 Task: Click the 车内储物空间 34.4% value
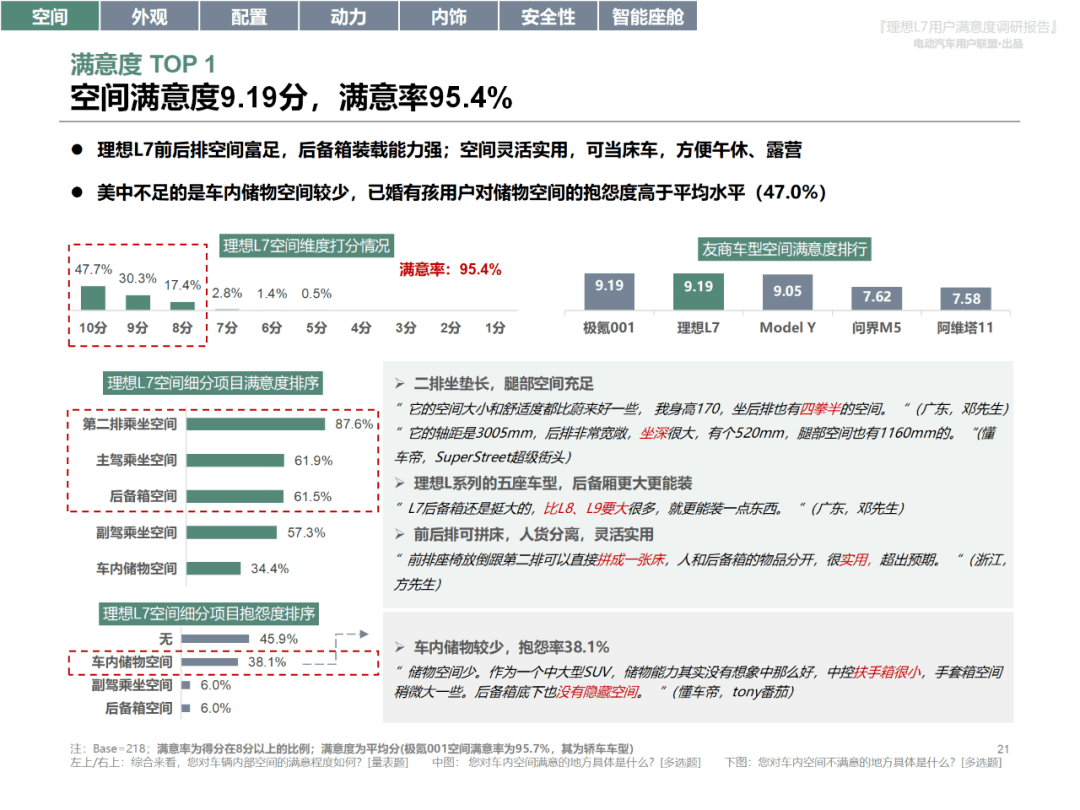(270, 569)
